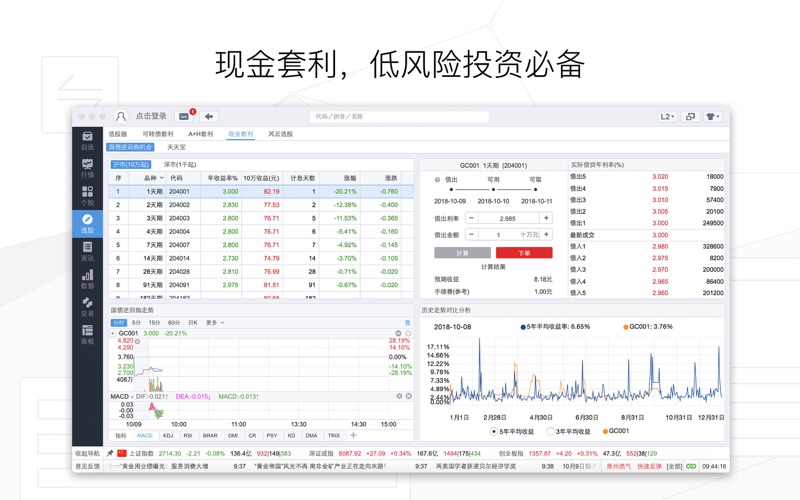Open the A+H套利 tab

(201, 134)
